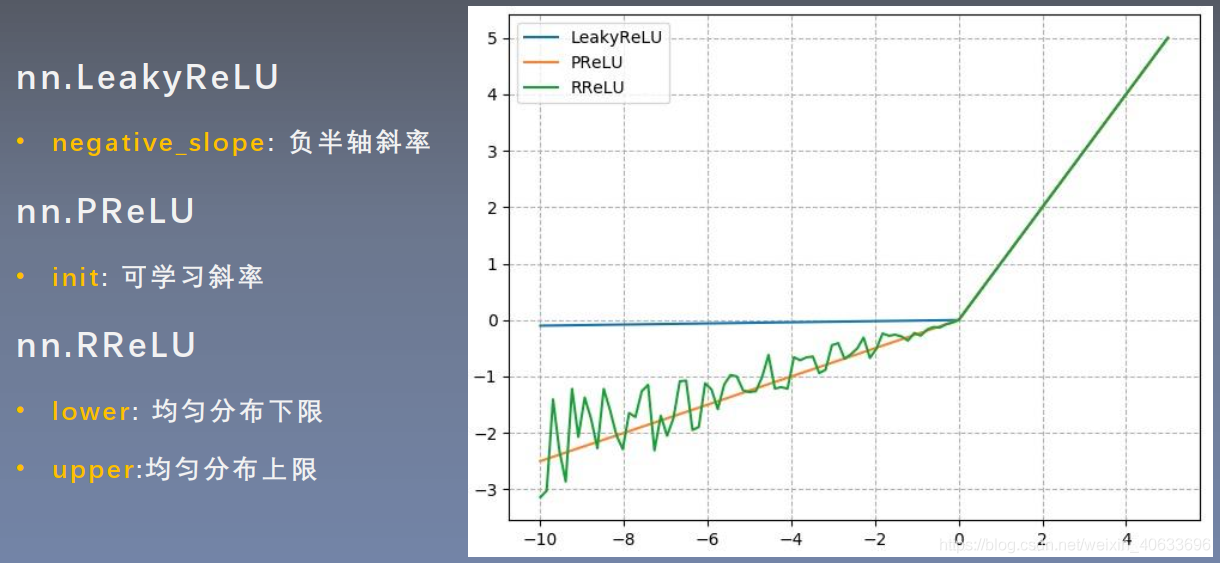
Task: Click the y-axis tick label 2
Action: tap(493, 208)
